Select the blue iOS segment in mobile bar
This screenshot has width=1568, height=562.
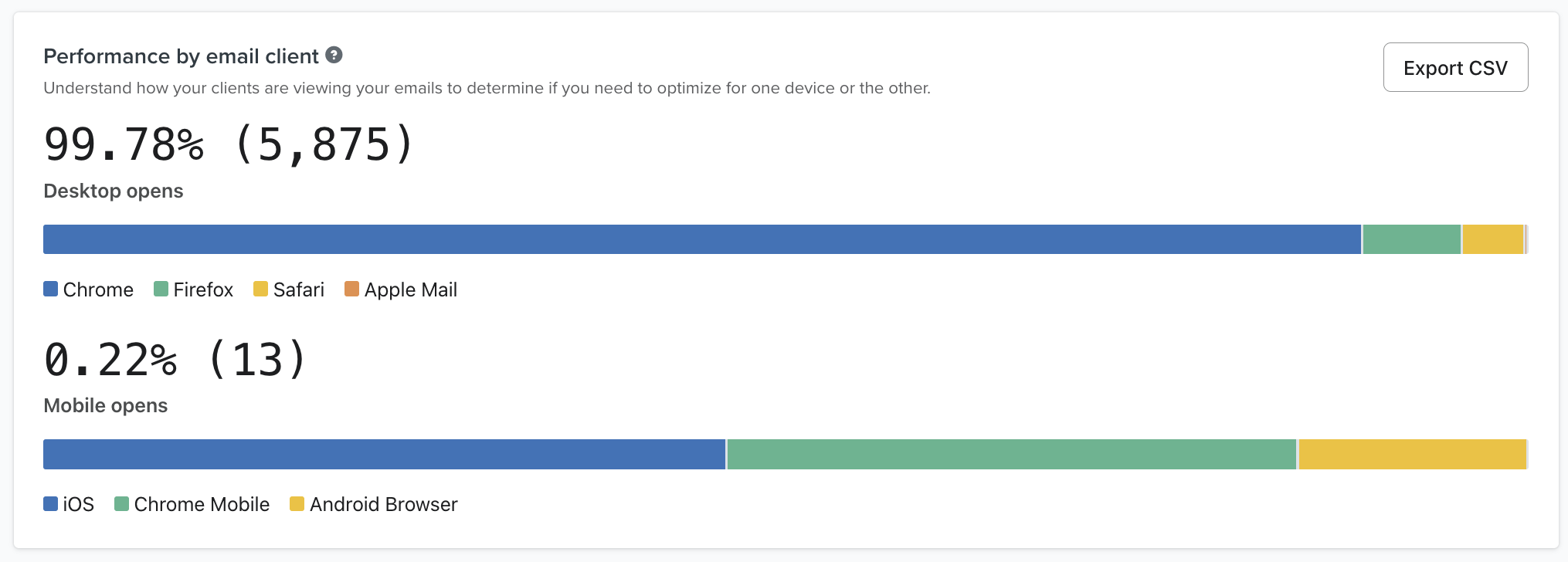pyautogui.click(x=384, y=454)
